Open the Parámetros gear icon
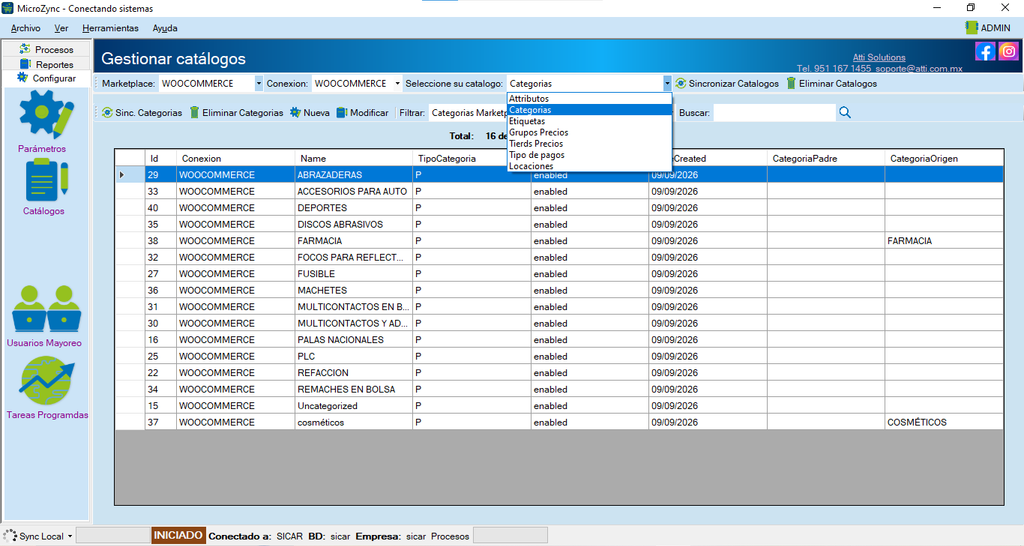The image size is (1024, 546). coord(46,114)
